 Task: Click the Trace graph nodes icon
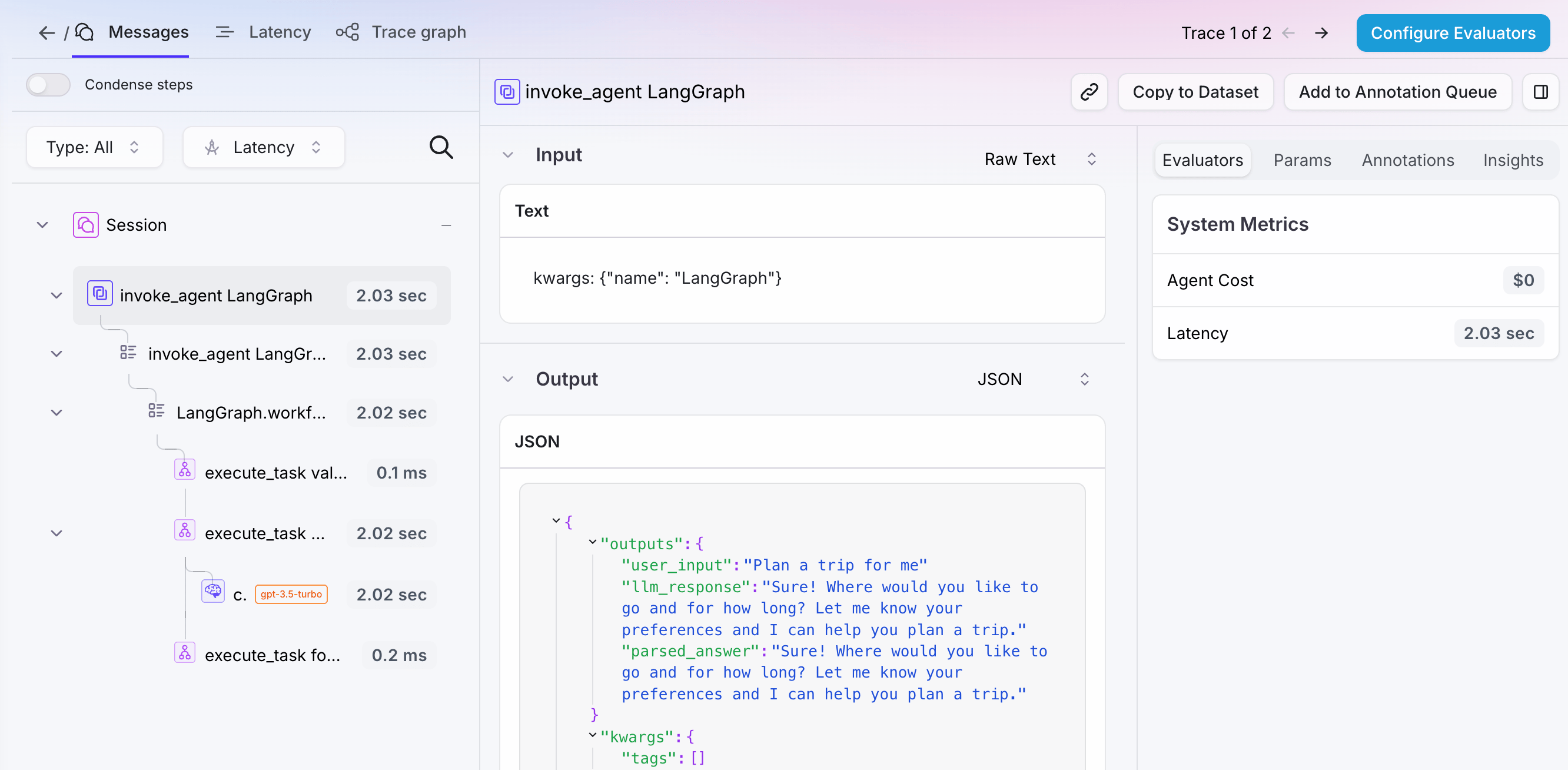[x=348, y=32]
